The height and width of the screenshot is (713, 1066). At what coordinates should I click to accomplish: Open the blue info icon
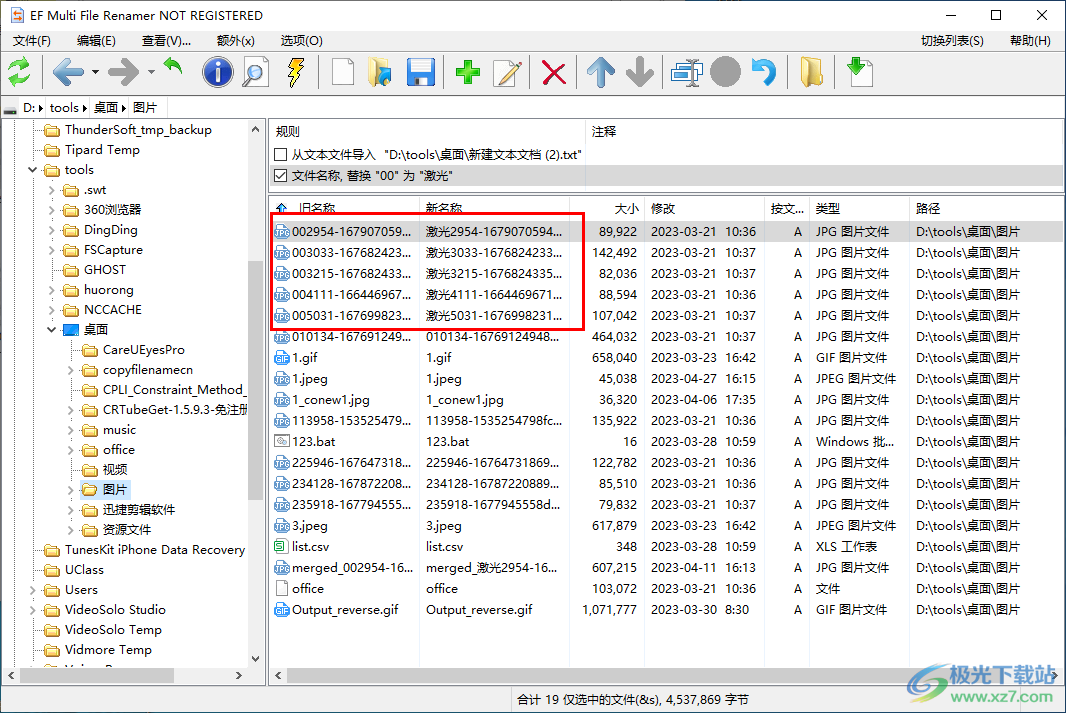(x=218, y=72)
